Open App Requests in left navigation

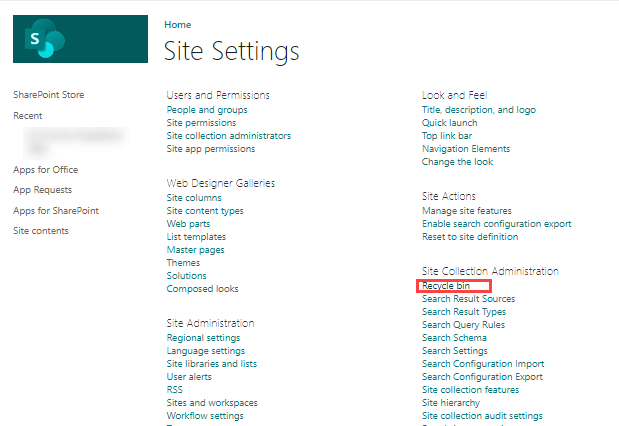43,190
